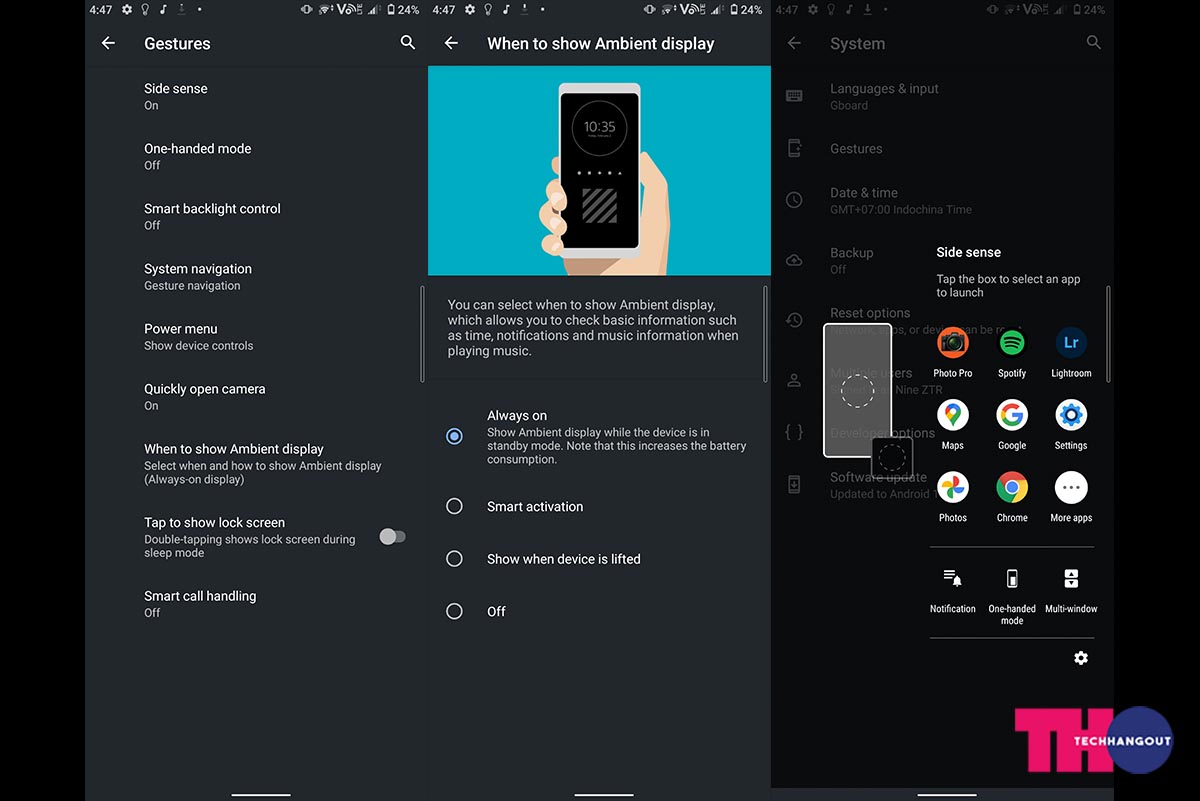
Task: Open Side sense setting in Gestures
Action: (256, 96)
